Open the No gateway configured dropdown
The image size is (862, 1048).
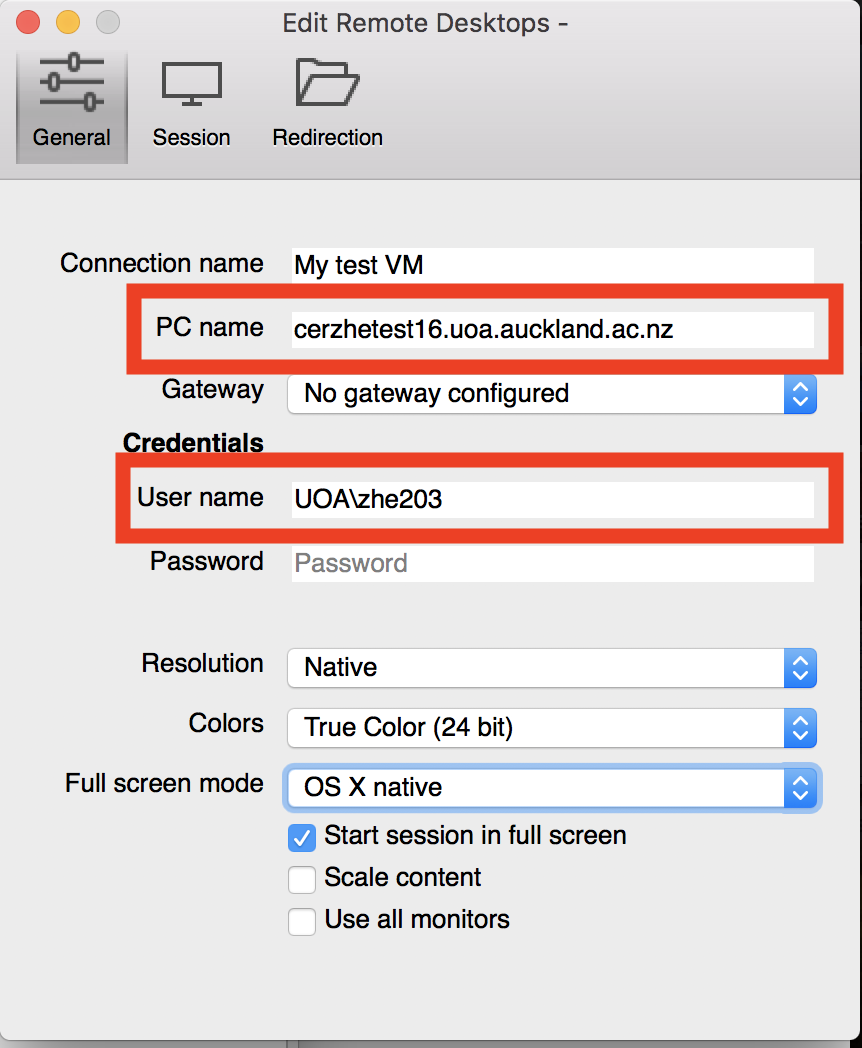552,394
